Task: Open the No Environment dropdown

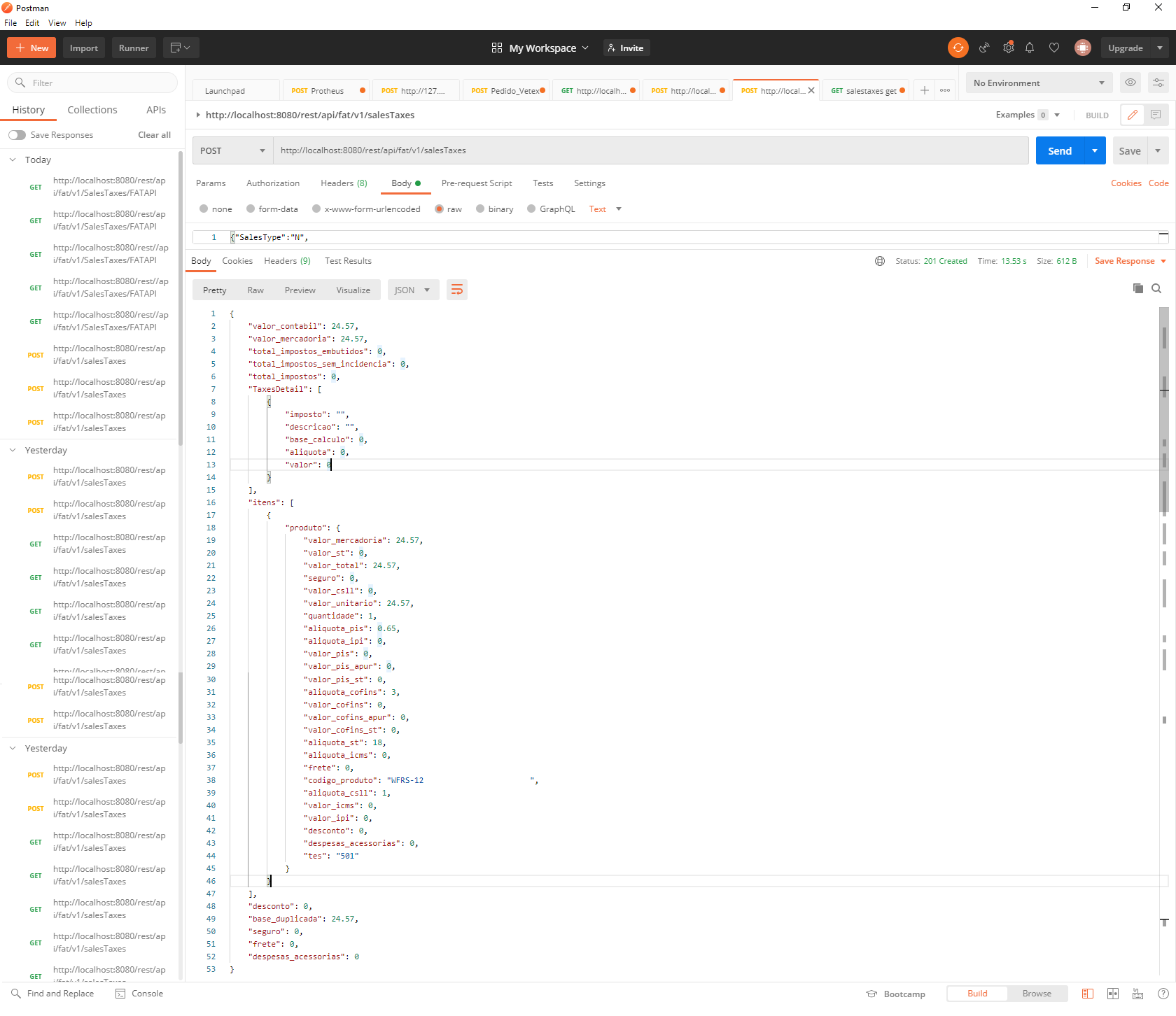Action: coord(1039,83)
